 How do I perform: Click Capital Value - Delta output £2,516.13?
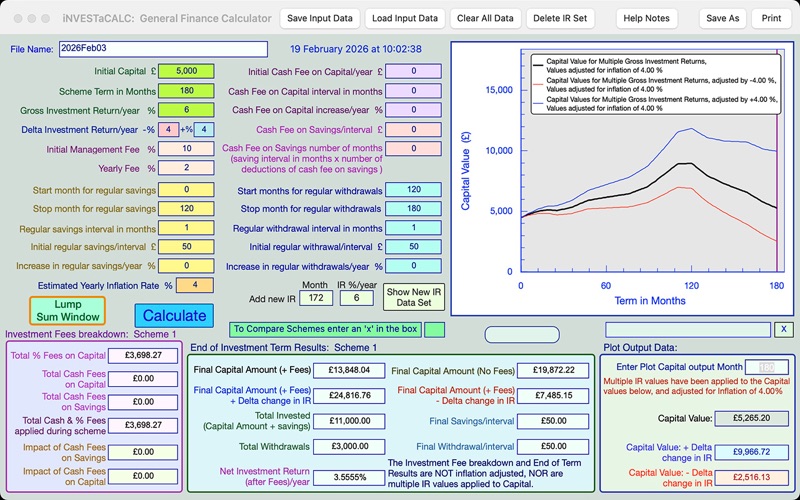click(751, 478)
